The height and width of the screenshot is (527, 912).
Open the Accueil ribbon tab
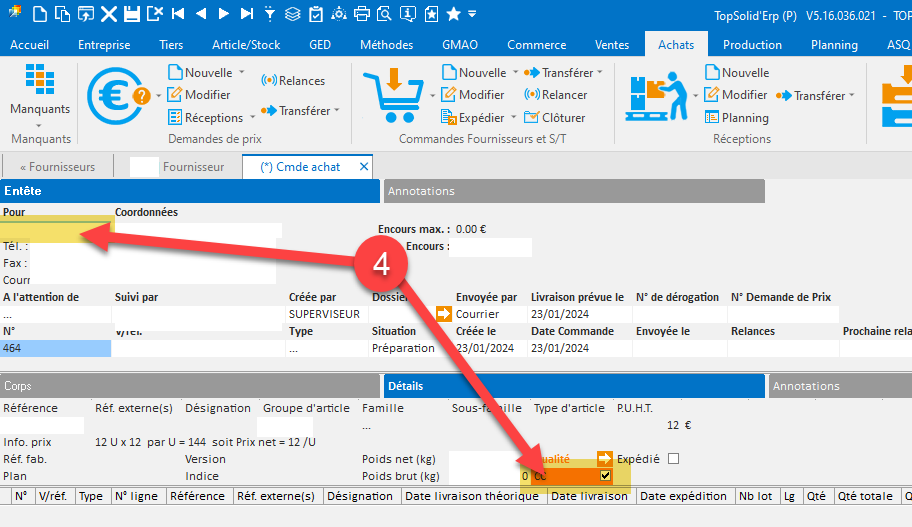point(30,45)
